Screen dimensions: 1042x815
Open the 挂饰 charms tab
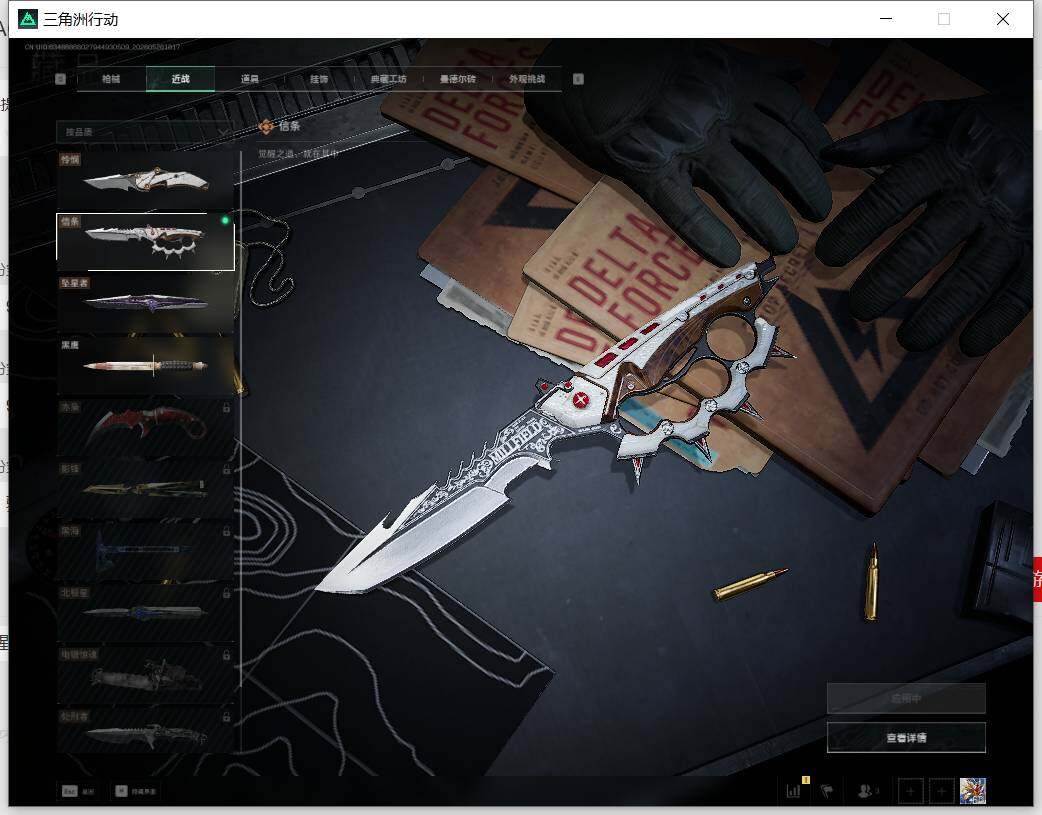319,79
